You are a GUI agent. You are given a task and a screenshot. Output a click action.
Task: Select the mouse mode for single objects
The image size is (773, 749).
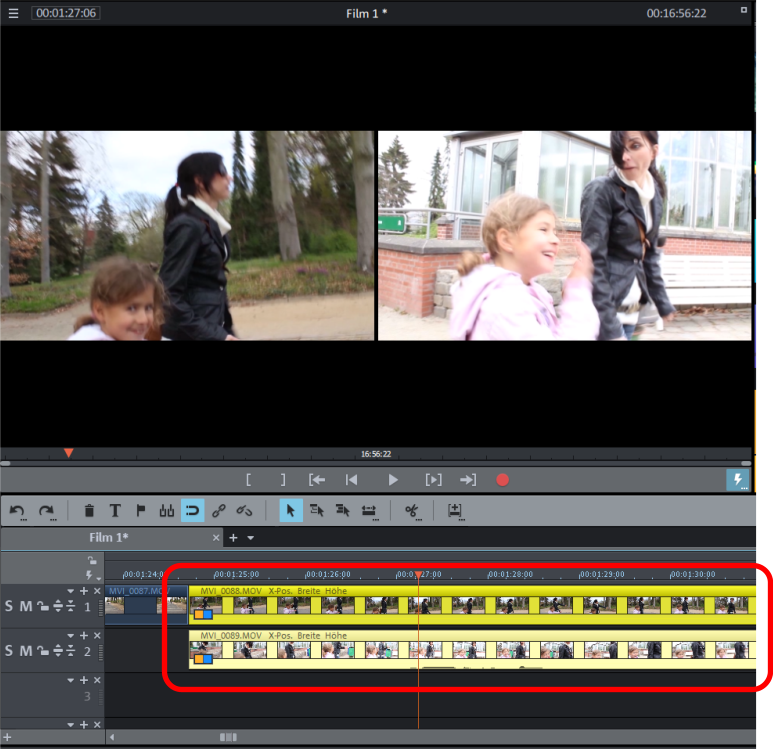(291, 510)
